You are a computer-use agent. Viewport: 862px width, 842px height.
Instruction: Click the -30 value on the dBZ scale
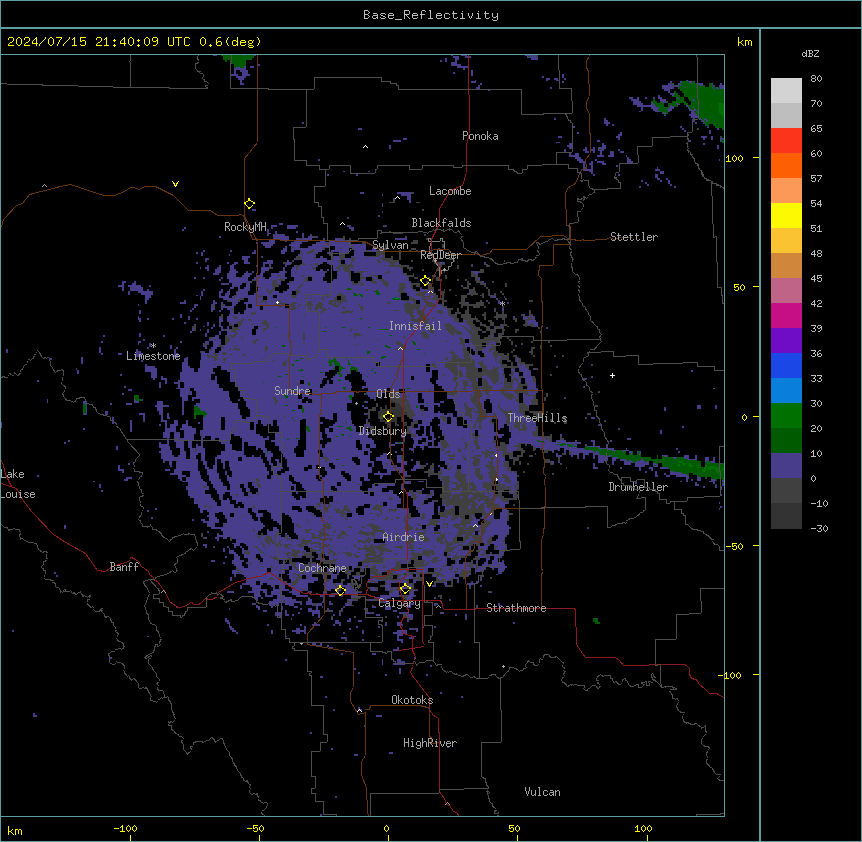tap(819, 528)
